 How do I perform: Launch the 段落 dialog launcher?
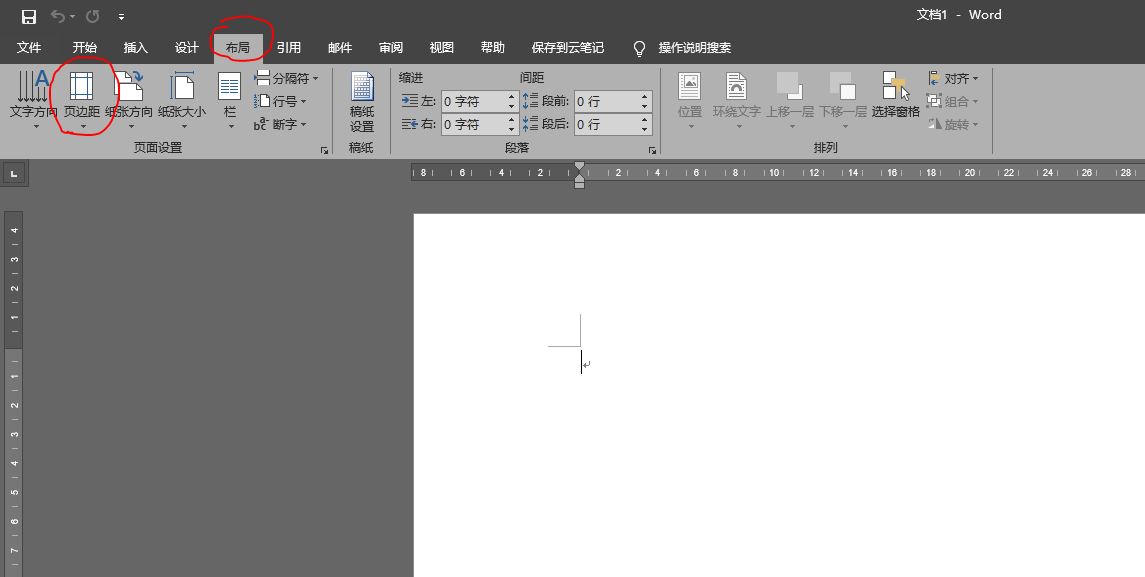pyautogui.click(x=652, y=150)
